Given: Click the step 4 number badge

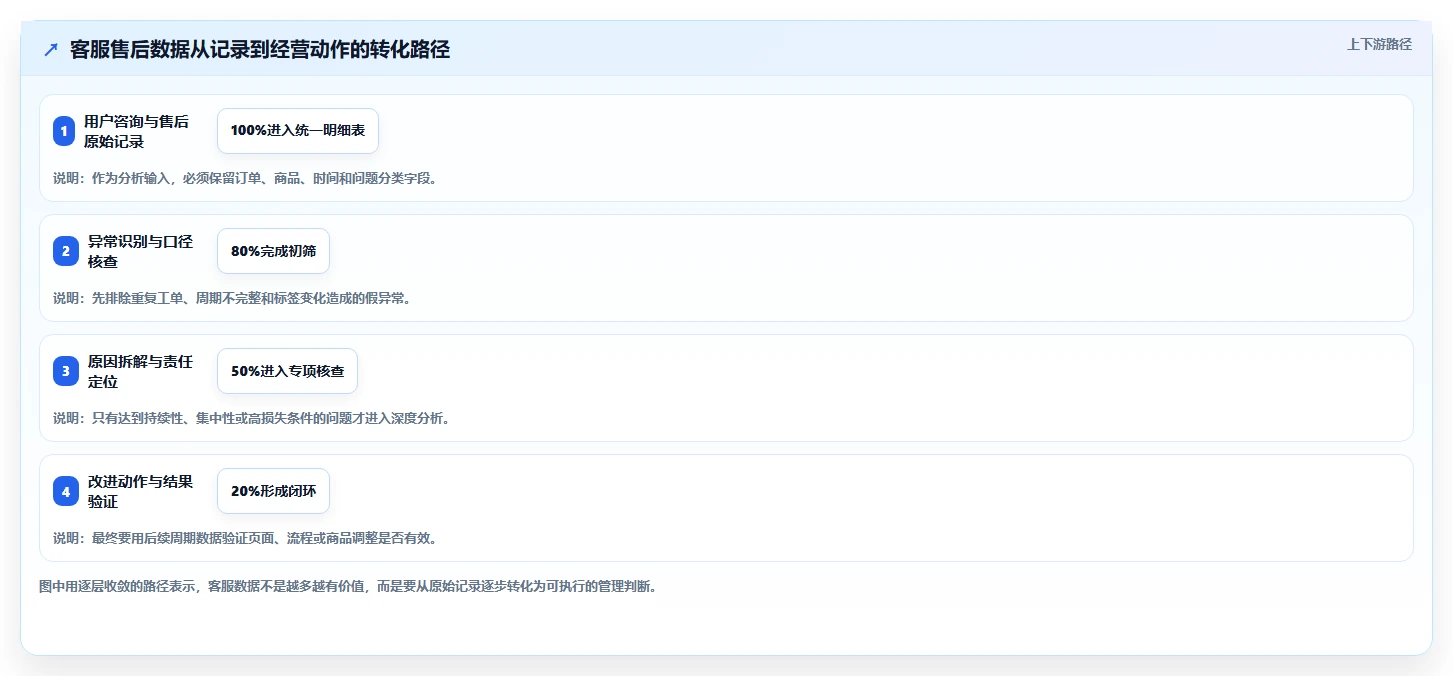Looking at the screenshot, I should tap(66, 491).
